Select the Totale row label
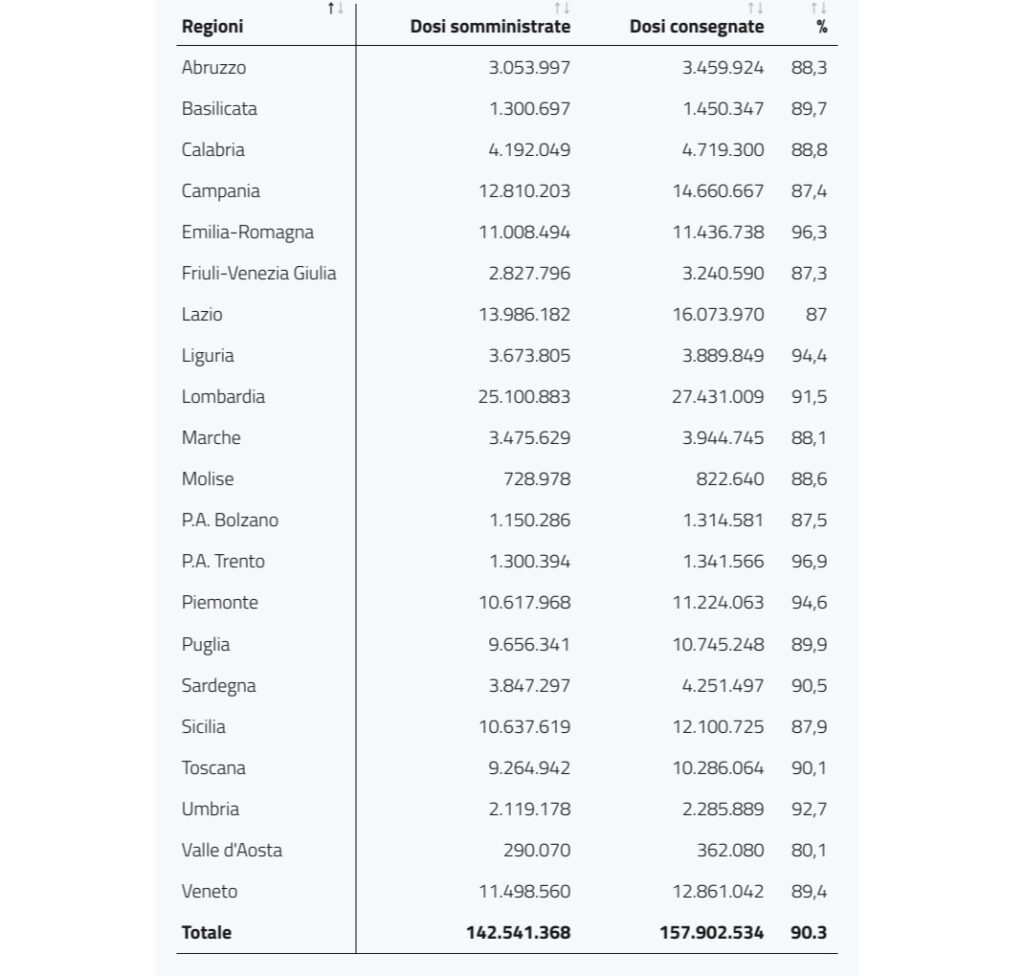 pos(206,933)
